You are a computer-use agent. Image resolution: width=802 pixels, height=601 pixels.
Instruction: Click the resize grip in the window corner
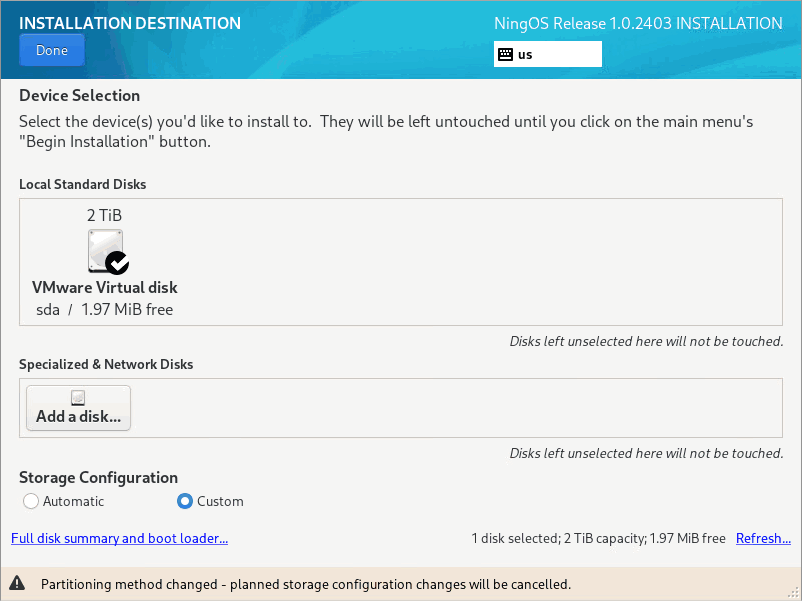(x=793, y=592)
